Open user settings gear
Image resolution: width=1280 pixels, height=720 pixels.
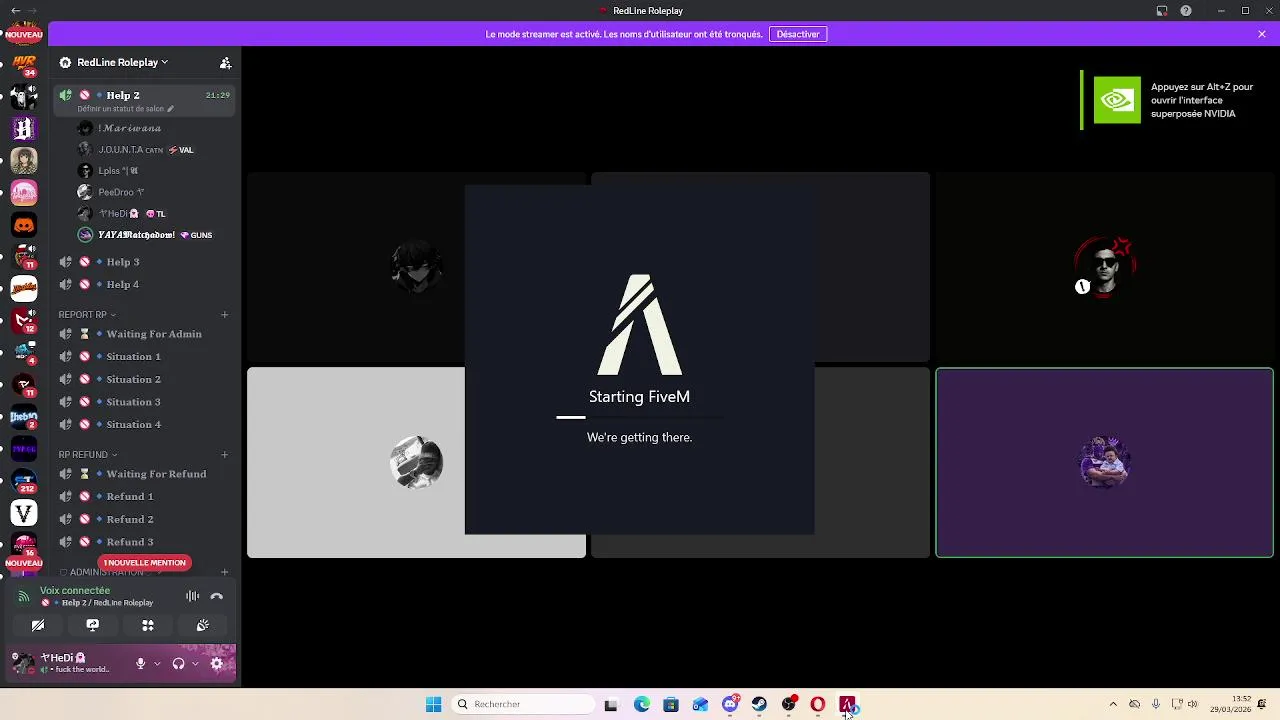click(217, 663)
